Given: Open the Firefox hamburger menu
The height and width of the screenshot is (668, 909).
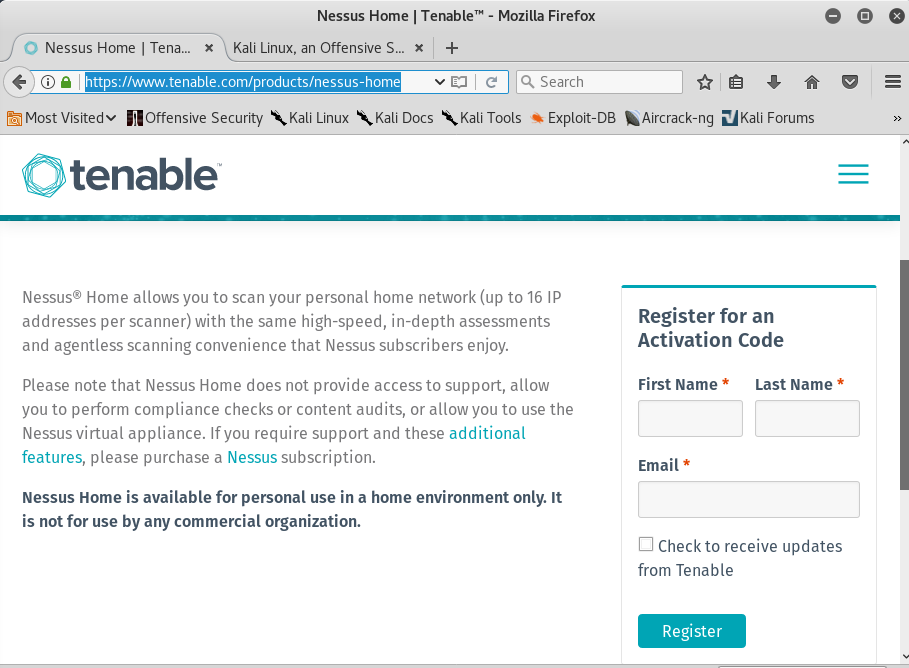Looking at the screenshot, I should click(893, 82).
